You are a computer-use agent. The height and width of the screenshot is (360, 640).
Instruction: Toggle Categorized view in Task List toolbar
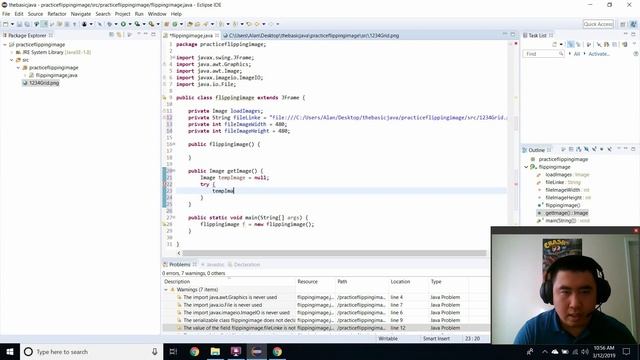[570, 44]
